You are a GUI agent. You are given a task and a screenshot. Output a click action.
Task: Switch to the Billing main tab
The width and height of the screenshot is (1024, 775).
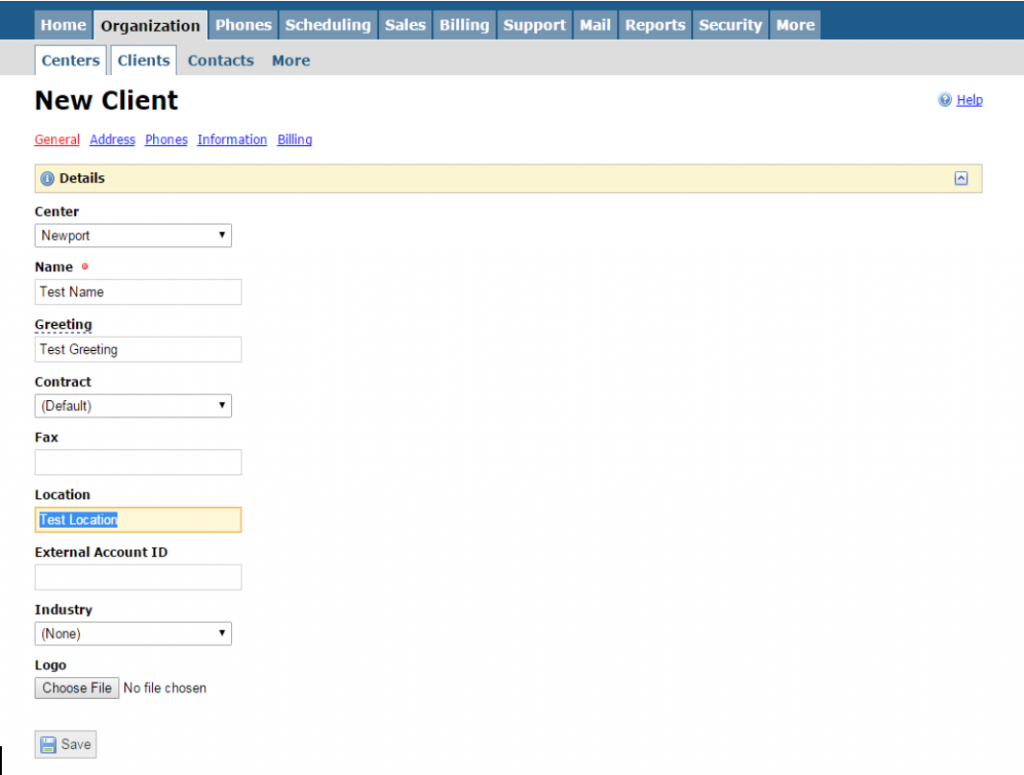tap(464, 25)
